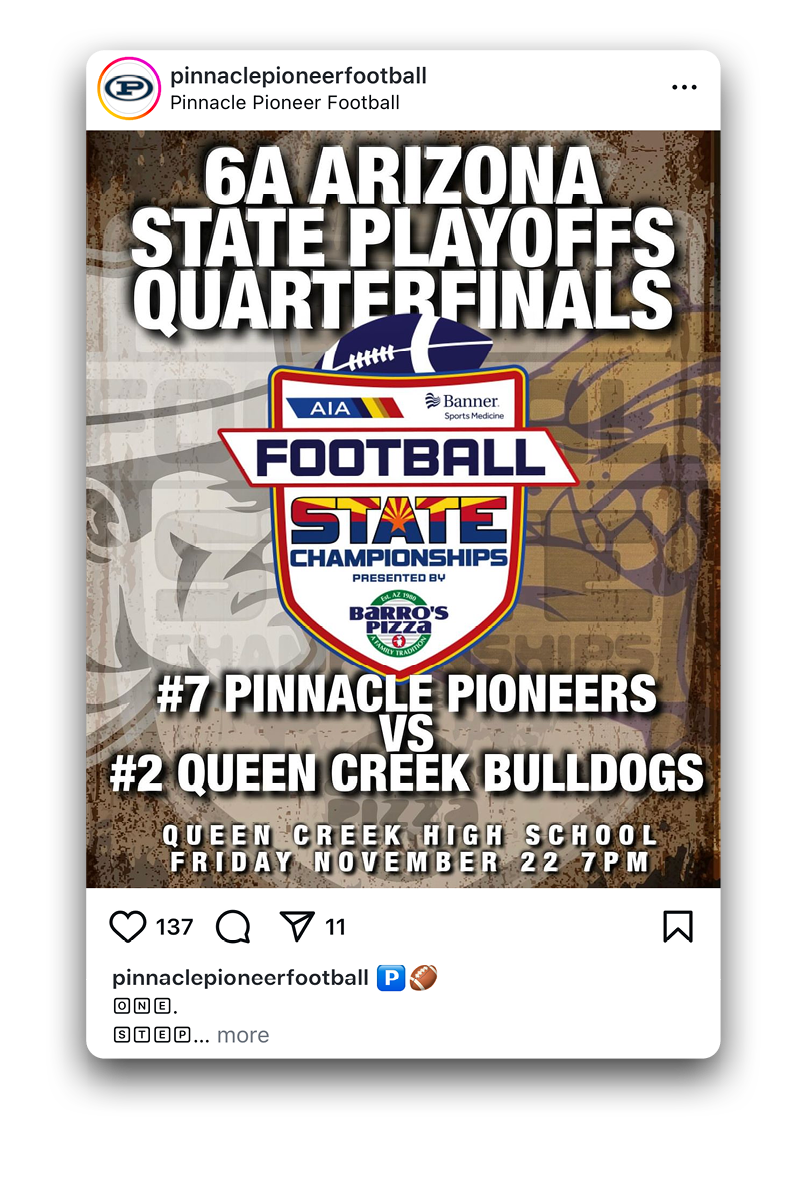The height and width of the screenshot is (1181, 807).
Task: Click the blue P emoji in the caption
Action: [x=390, y=978]
